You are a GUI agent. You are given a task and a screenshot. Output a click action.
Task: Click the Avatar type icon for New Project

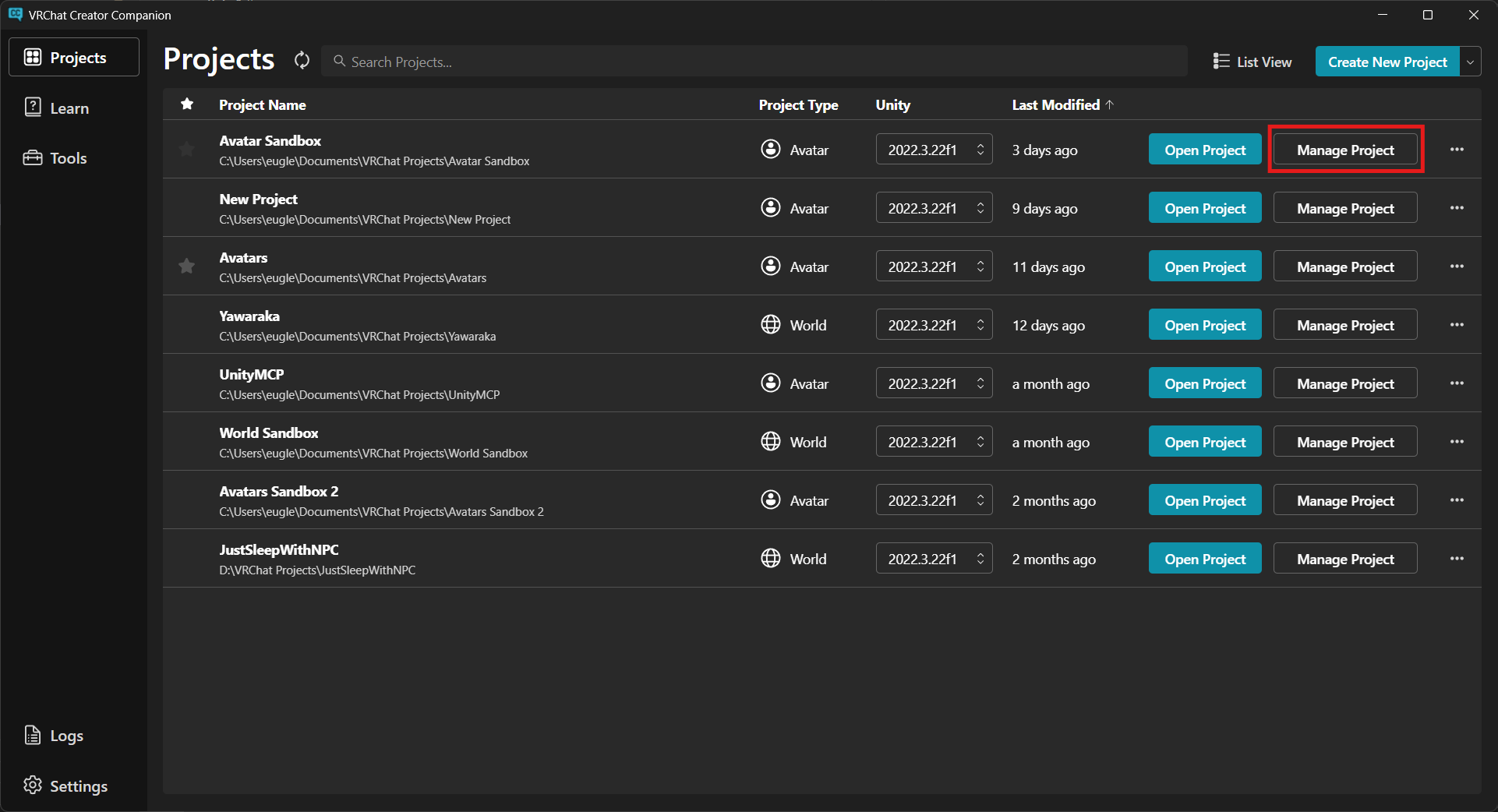771,207
